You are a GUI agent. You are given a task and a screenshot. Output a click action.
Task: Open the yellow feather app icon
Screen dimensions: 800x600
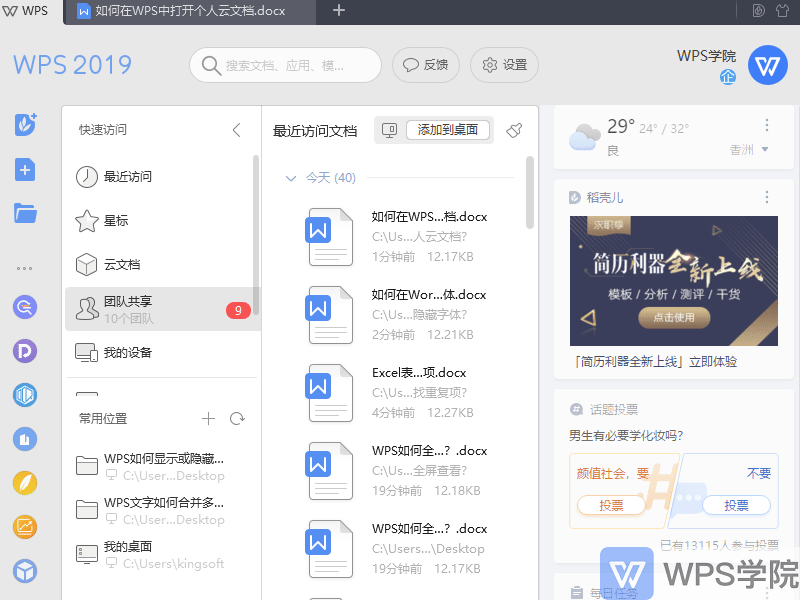click(x=25, y=483)
